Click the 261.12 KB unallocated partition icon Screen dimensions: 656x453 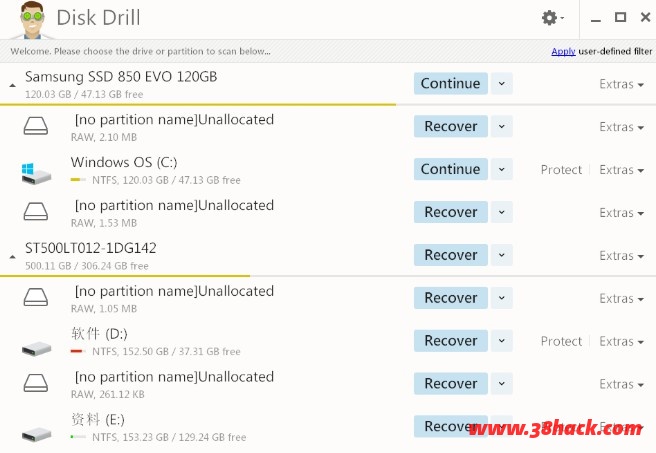(x=36, y=383)
